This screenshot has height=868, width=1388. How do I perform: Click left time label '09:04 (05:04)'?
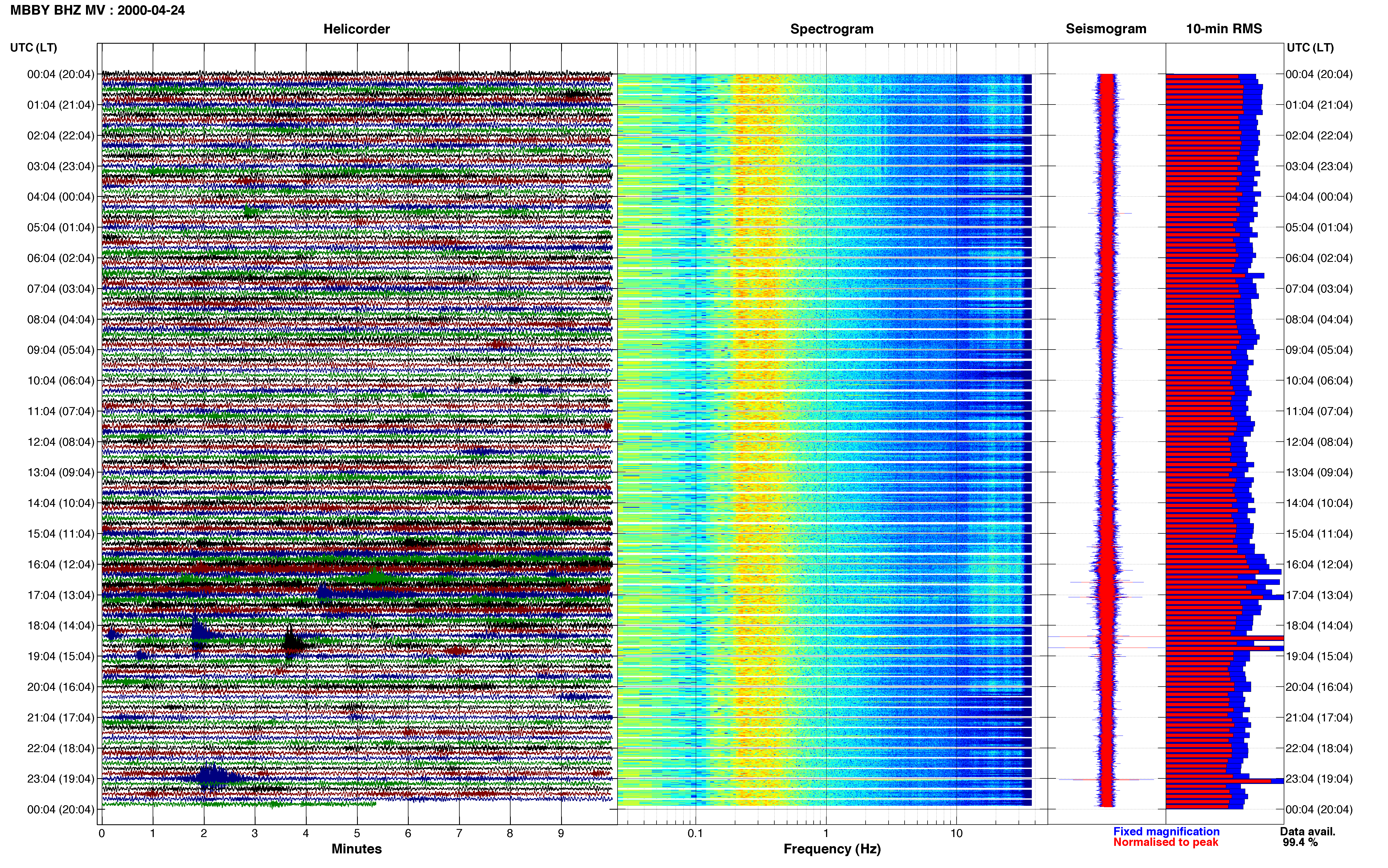click(x=61, y=350)
